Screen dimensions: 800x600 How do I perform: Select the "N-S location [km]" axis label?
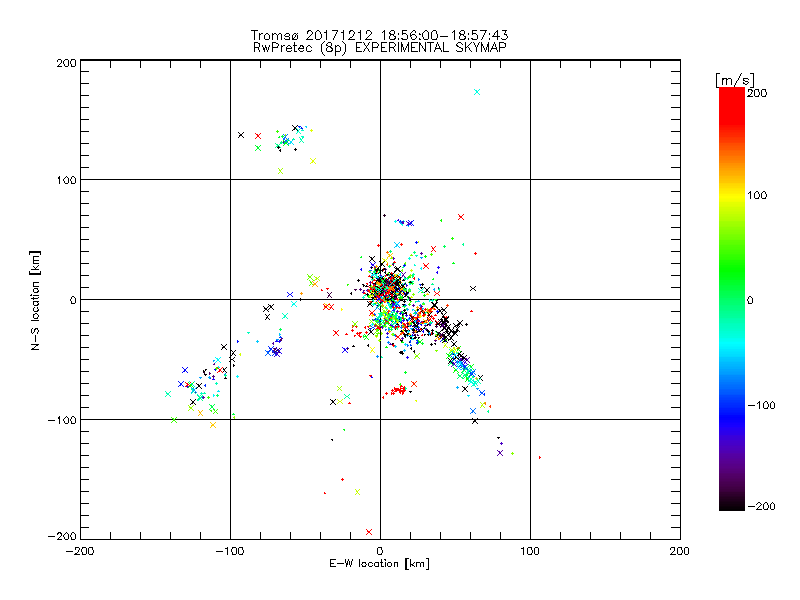(x=35, y=301)
